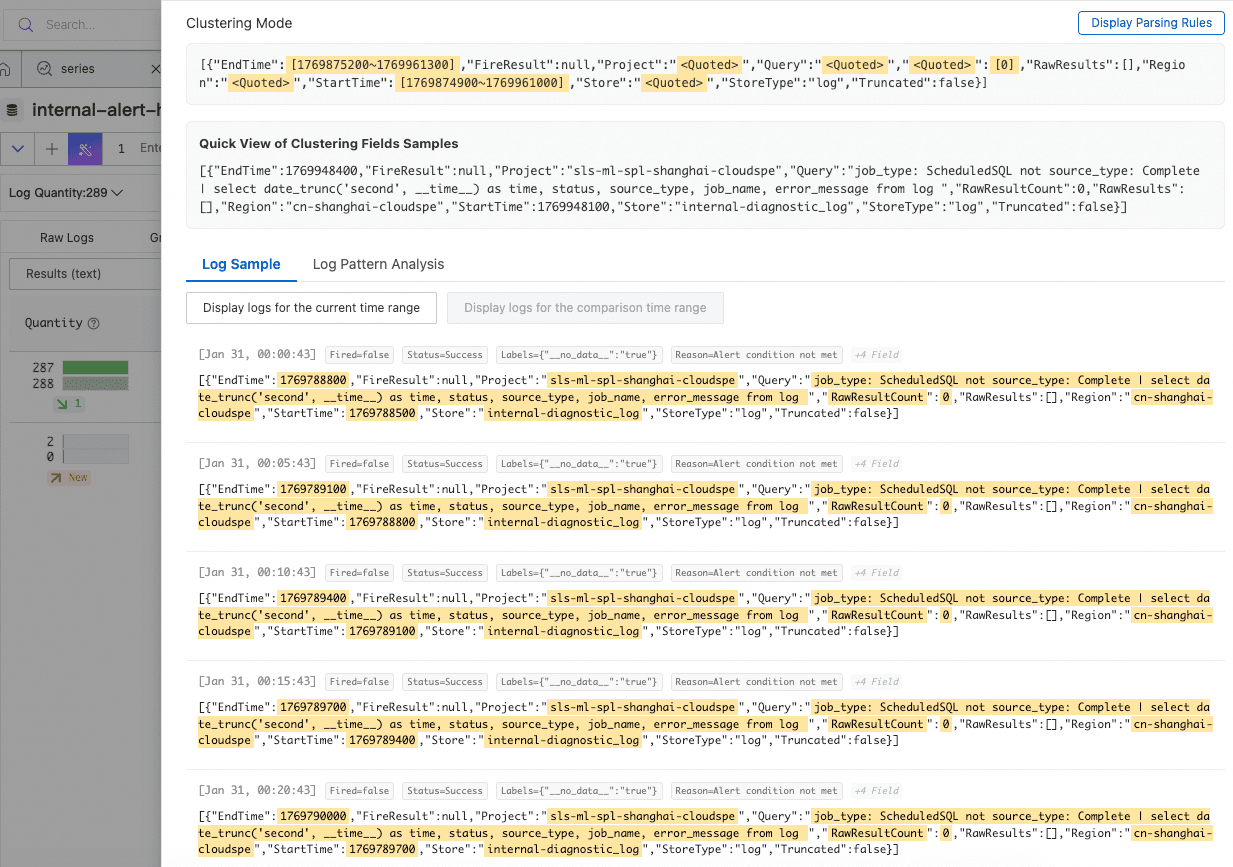Click the Quantity help question icon
The image size is (1233, 867).
[x=94, y=323]
